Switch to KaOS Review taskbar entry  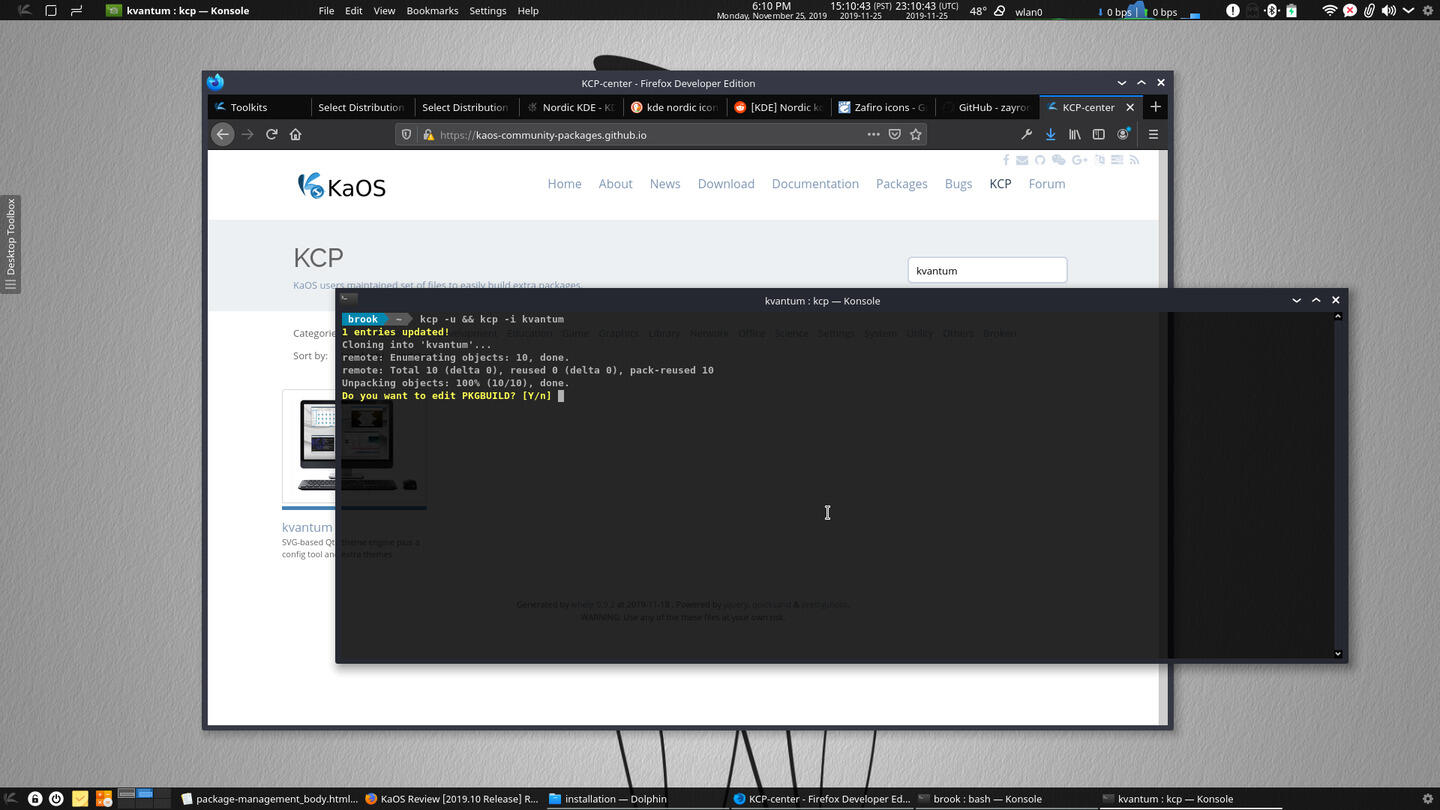pos(452,799)
